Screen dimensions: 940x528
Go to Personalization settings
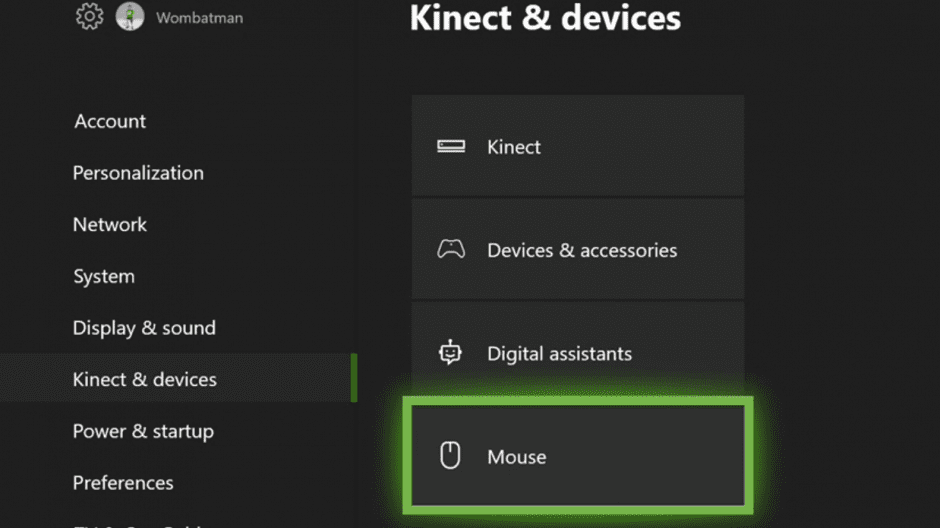[x=138, y=173]
